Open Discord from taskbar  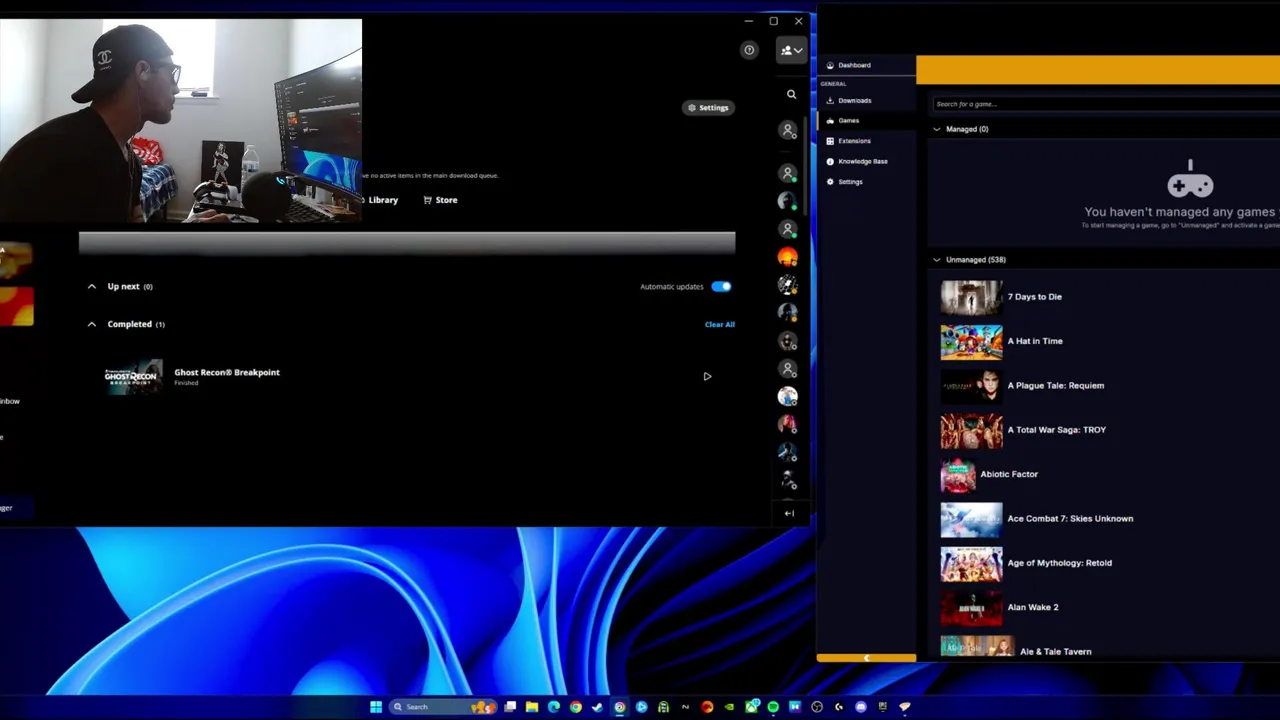[x=861, y=707]
